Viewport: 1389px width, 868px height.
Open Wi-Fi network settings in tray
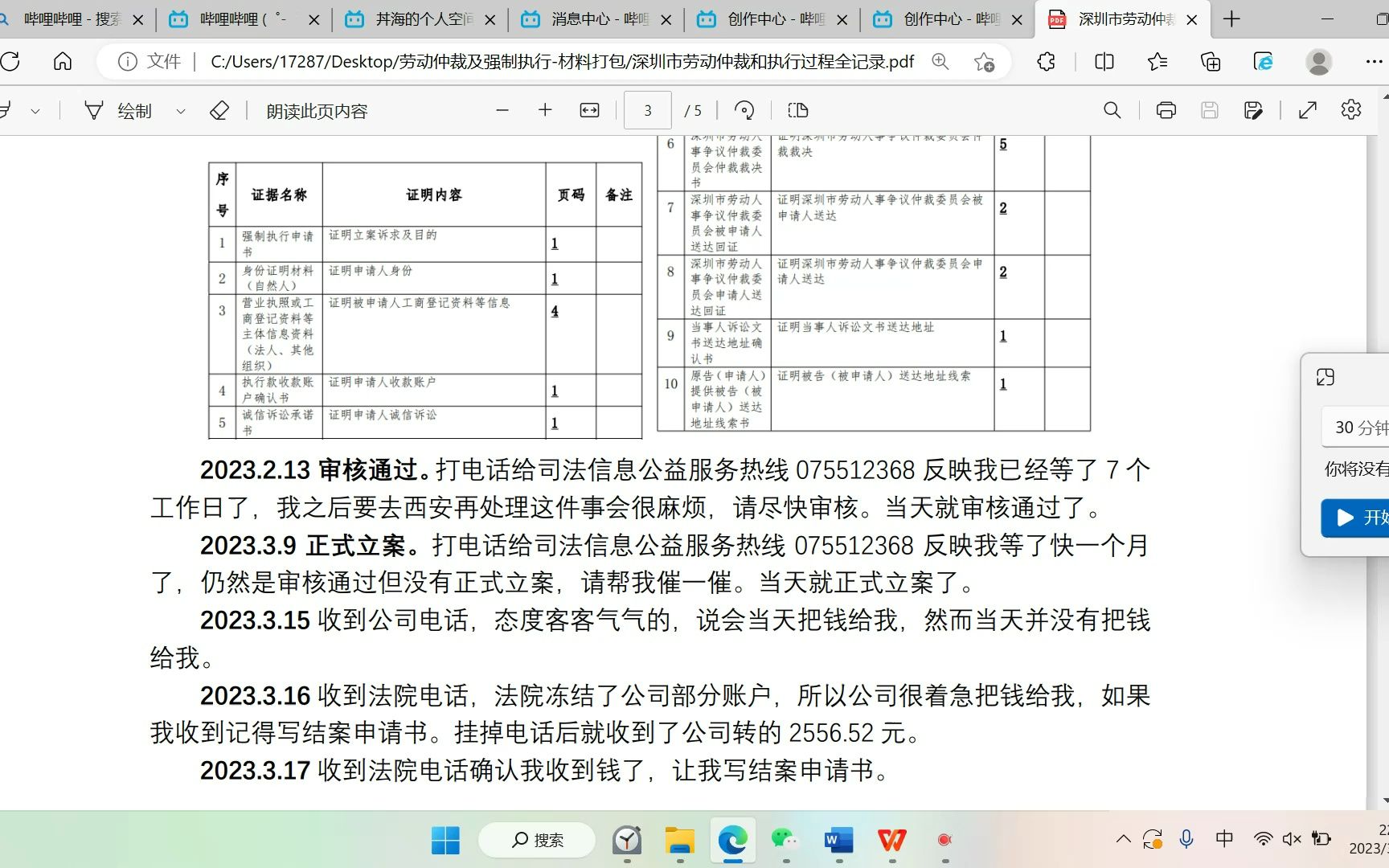(x=1263, y=840)
